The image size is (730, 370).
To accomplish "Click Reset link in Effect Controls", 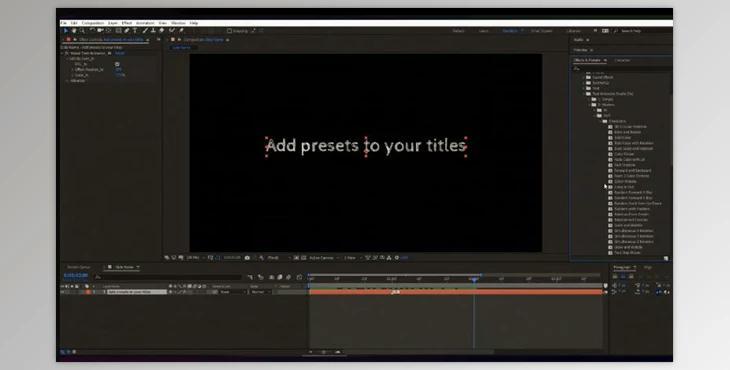I will [119, 53].
